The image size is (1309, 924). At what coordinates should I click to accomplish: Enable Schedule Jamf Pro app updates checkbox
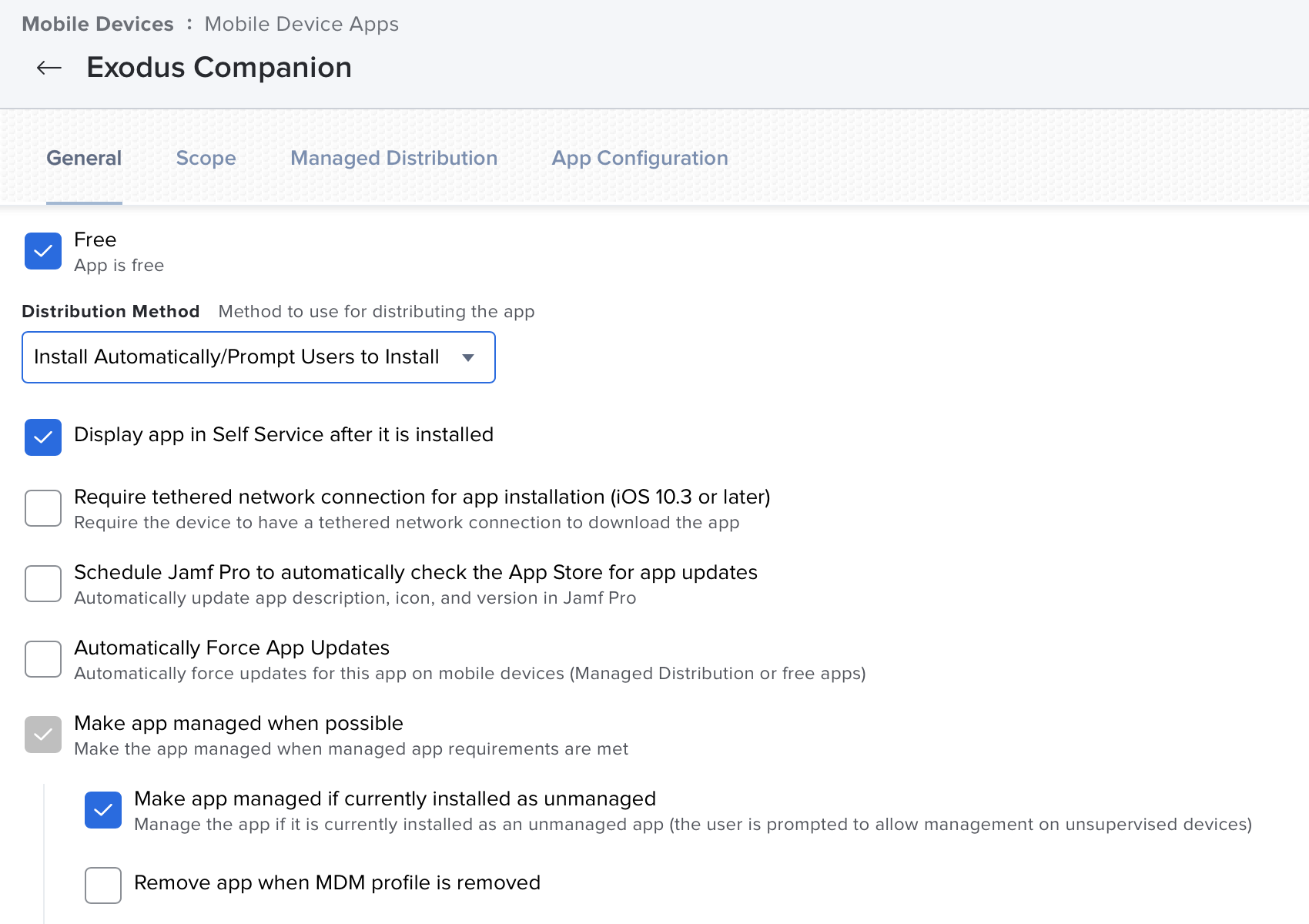tap(43, 584)
